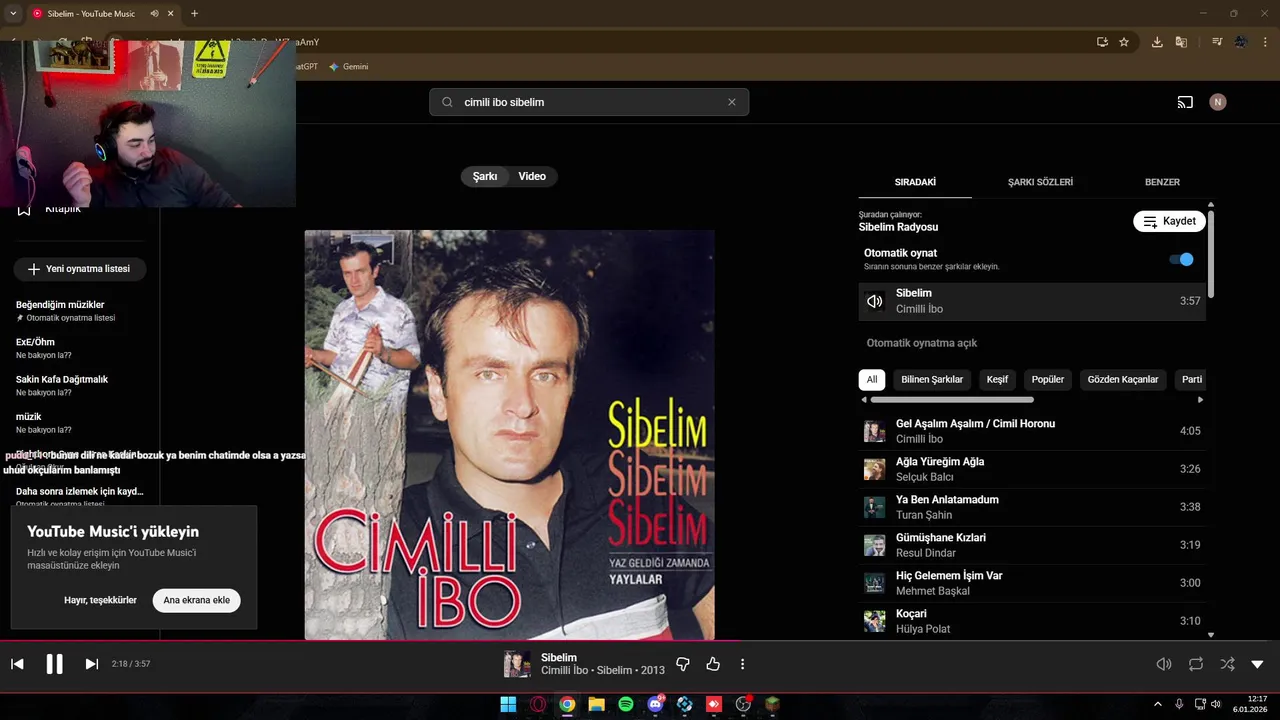Toggle shuffle in player bar
Image resolution: width=1280 pixels, height=720 pixels.
pyautogui.click(x=1227, y=664)
